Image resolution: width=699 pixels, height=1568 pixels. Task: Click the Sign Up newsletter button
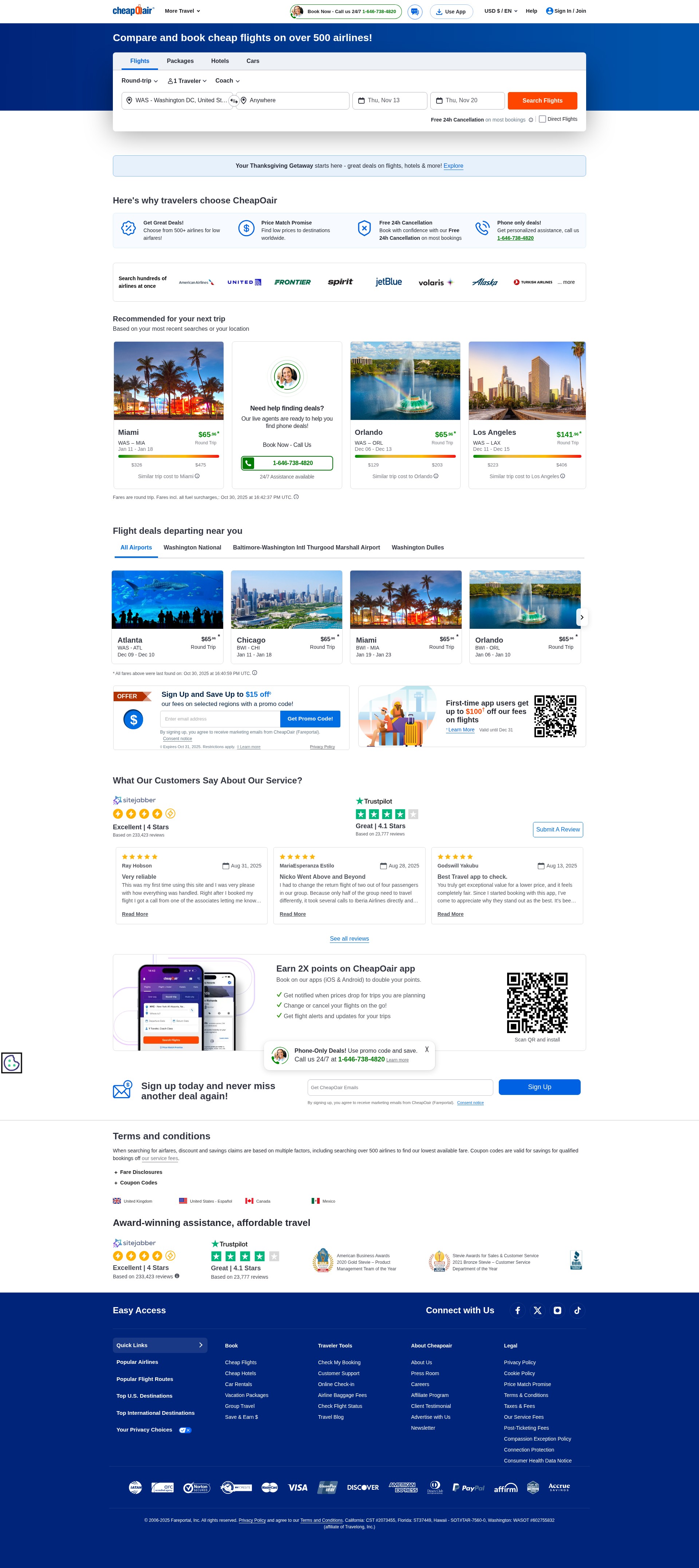tap(540, 1087)
